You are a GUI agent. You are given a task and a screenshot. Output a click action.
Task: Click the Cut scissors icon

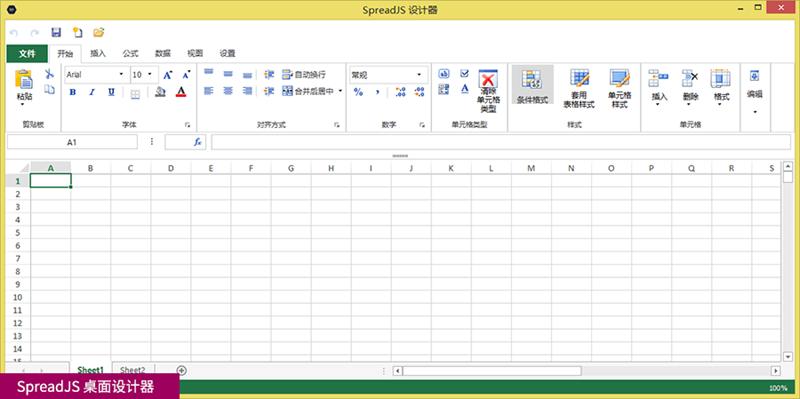coord(49,74)
